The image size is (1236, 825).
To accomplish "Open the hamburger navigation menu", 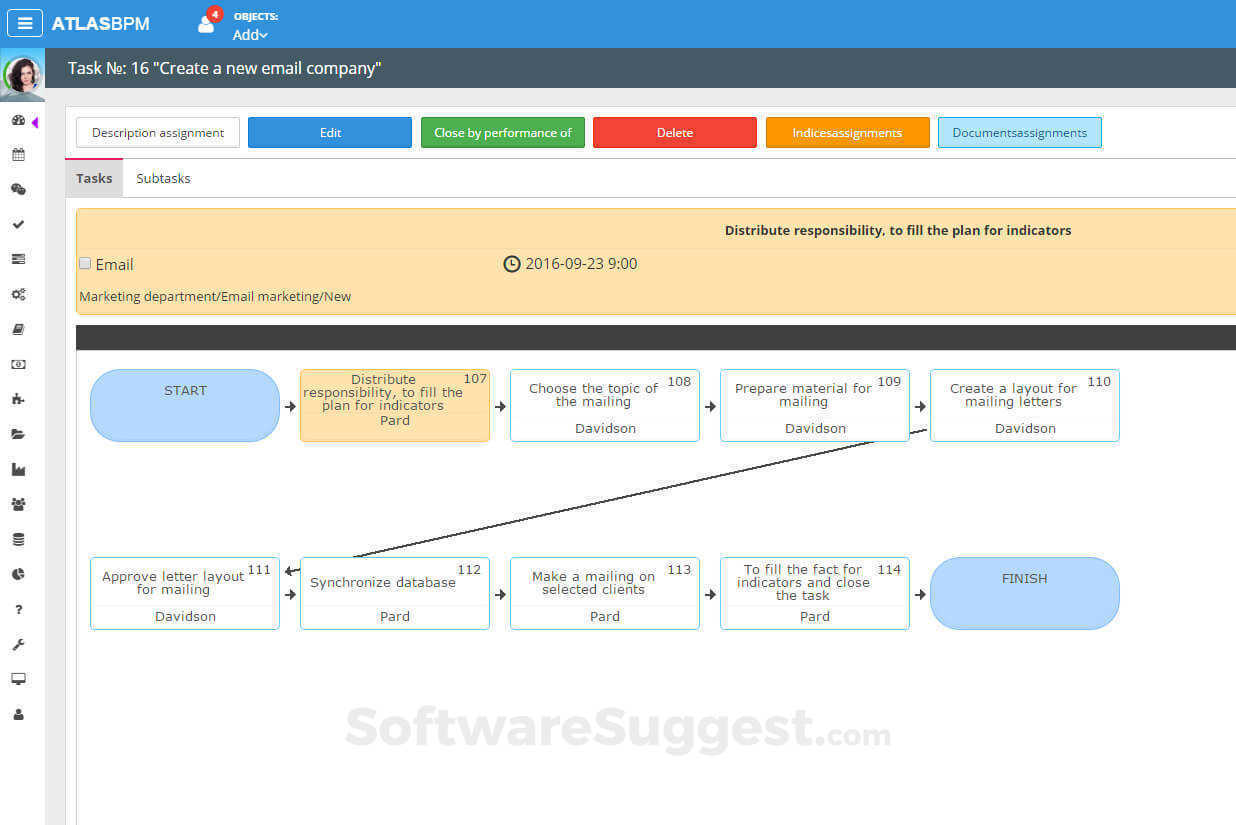I will 24,22.
